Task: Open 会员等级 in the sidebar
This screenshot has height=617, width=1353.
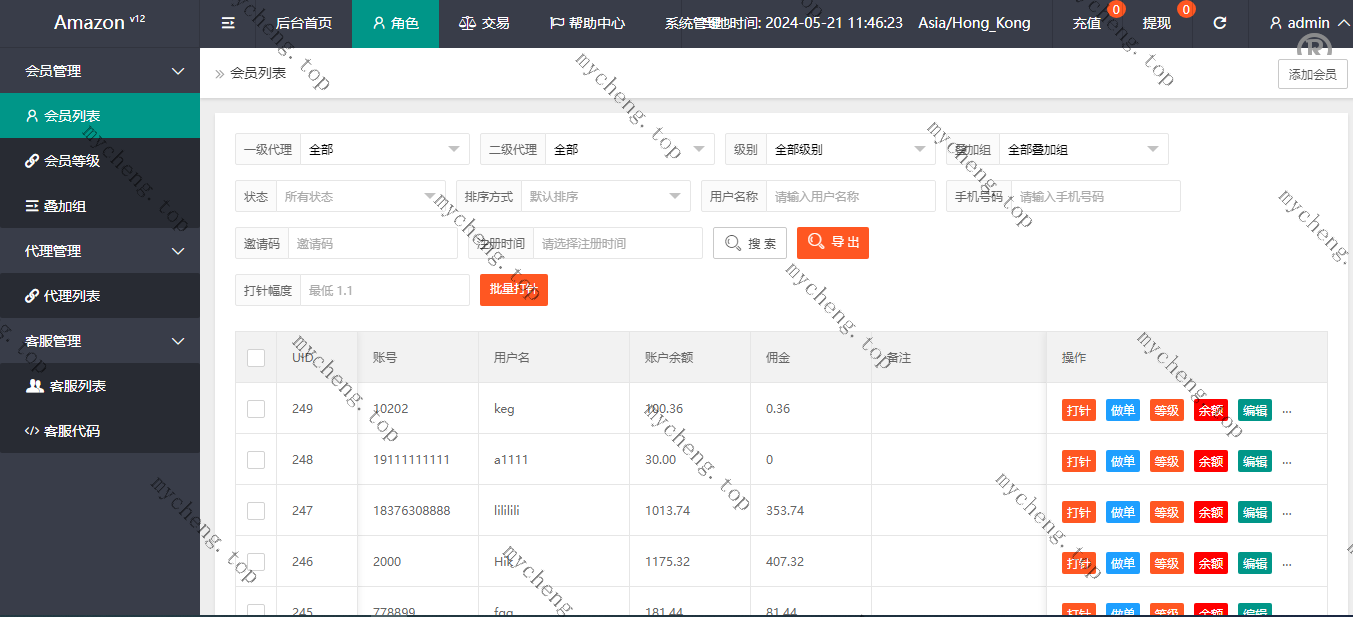Action: click(x=72, y=161)
